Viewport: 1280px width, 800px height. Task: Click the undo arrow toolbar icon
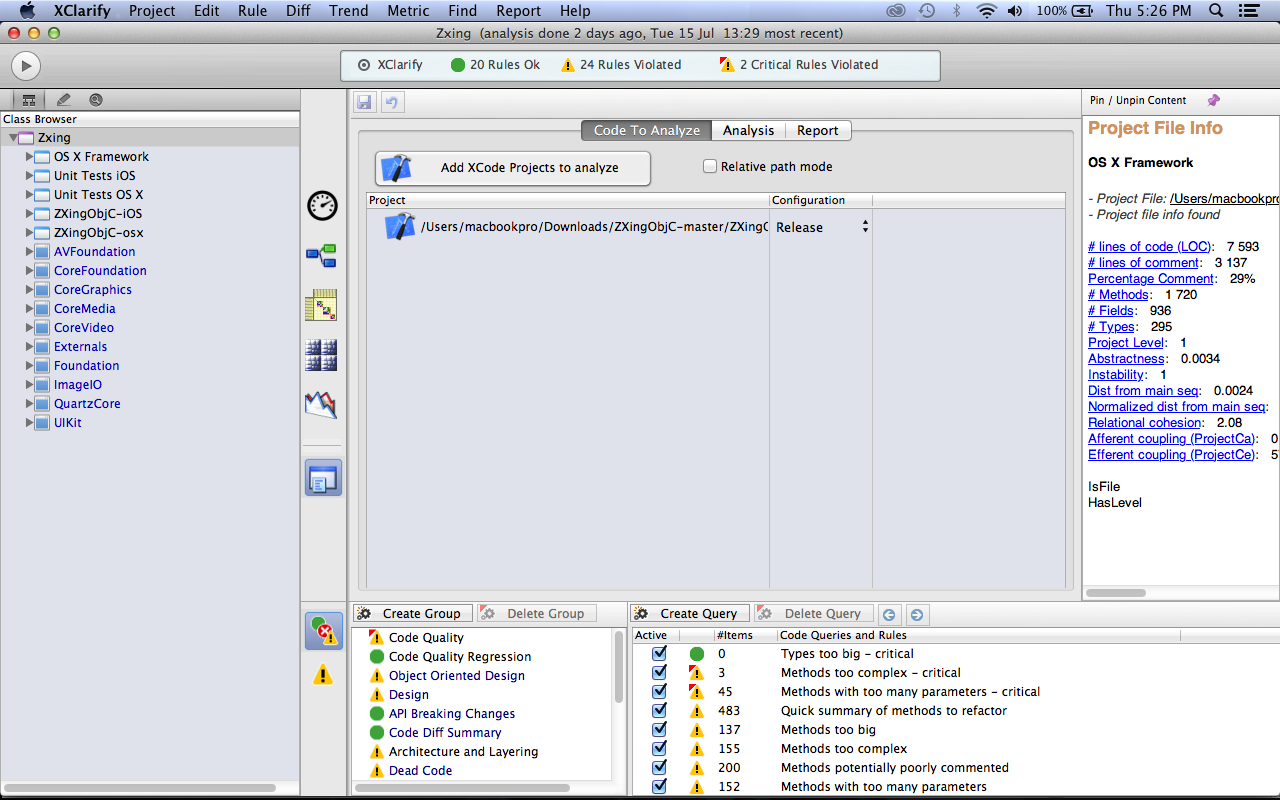coord(392,102)
